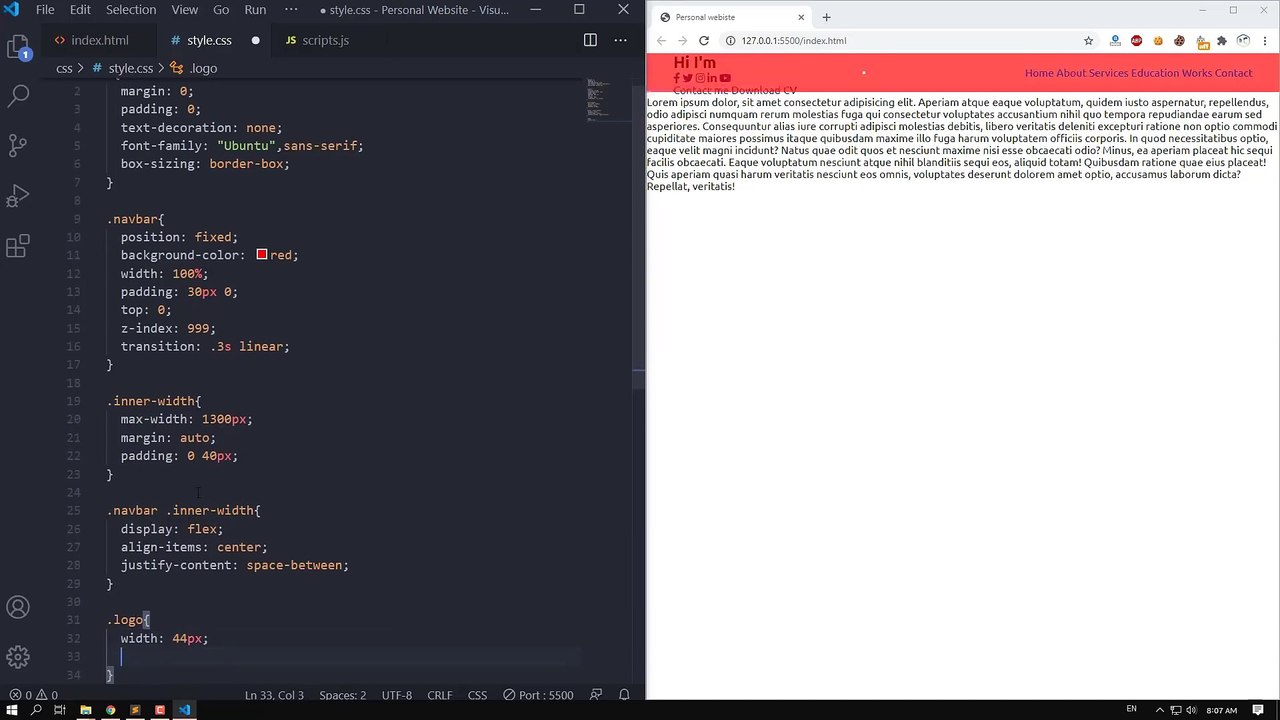Viewport: 1280px width, 720px height.
Task: Click the VS Code logo icon in title bar
Action: [x=11, y=10]
